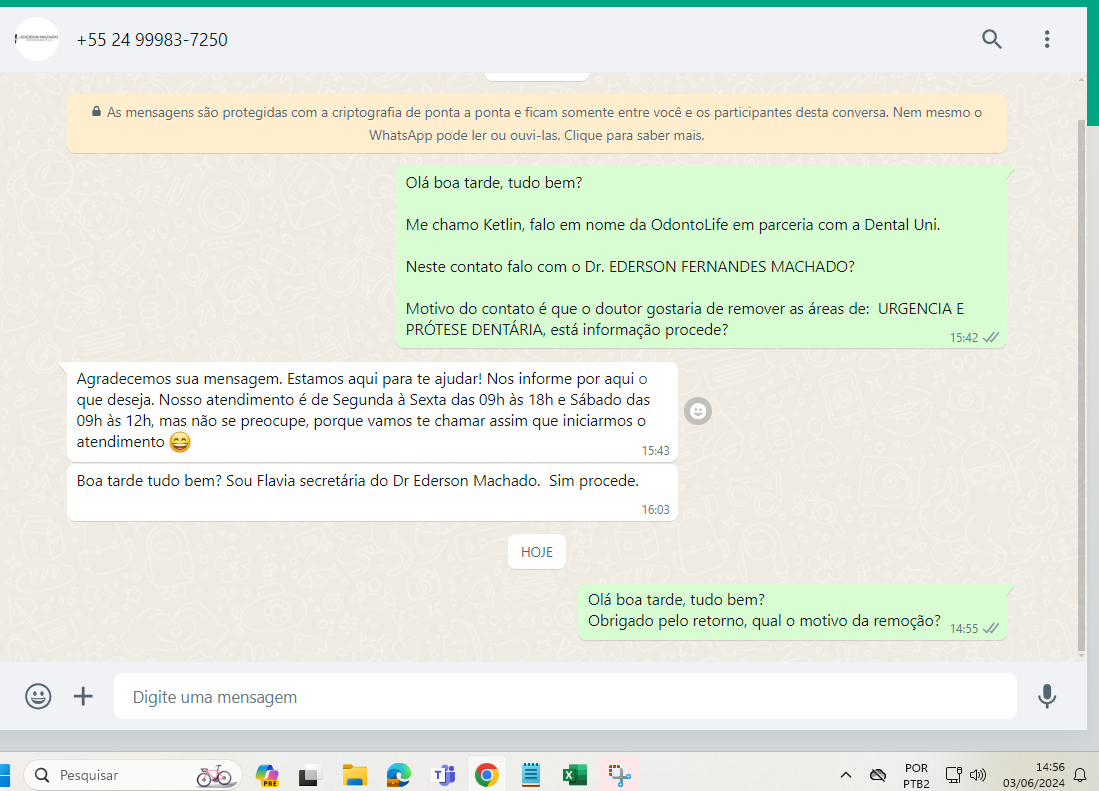1099x791 pixels.
Task: Click the plus attach icon
Action: point(84,696)
